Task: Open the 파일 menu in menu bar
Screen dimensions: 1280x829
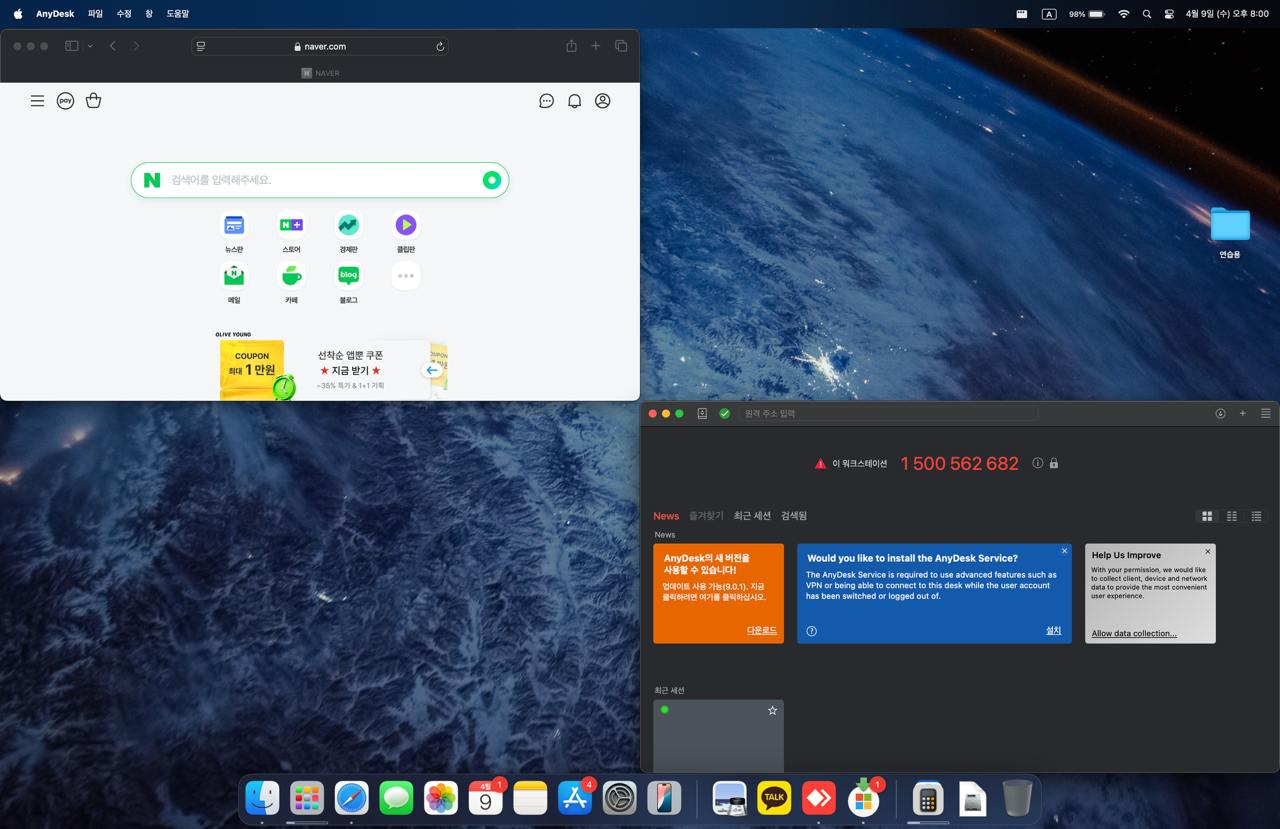Action: click(x=95, y=14)
